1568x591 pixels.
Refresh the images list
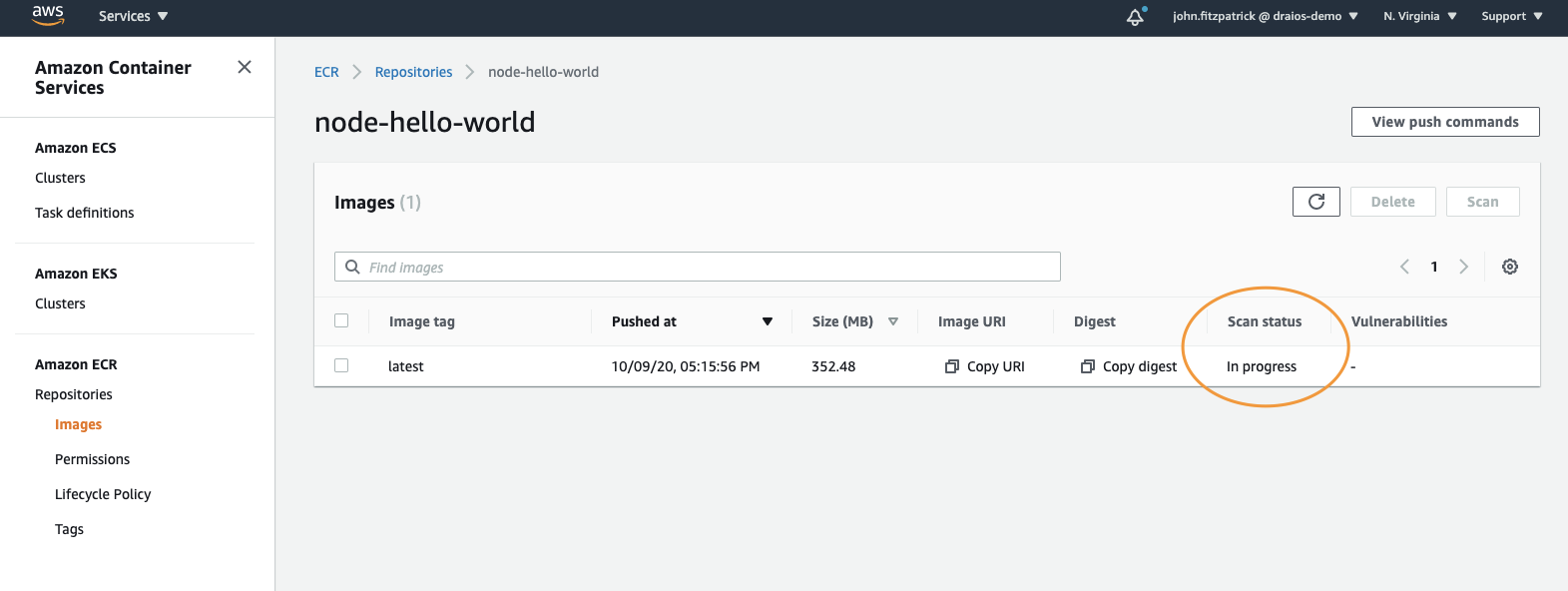1316,202
